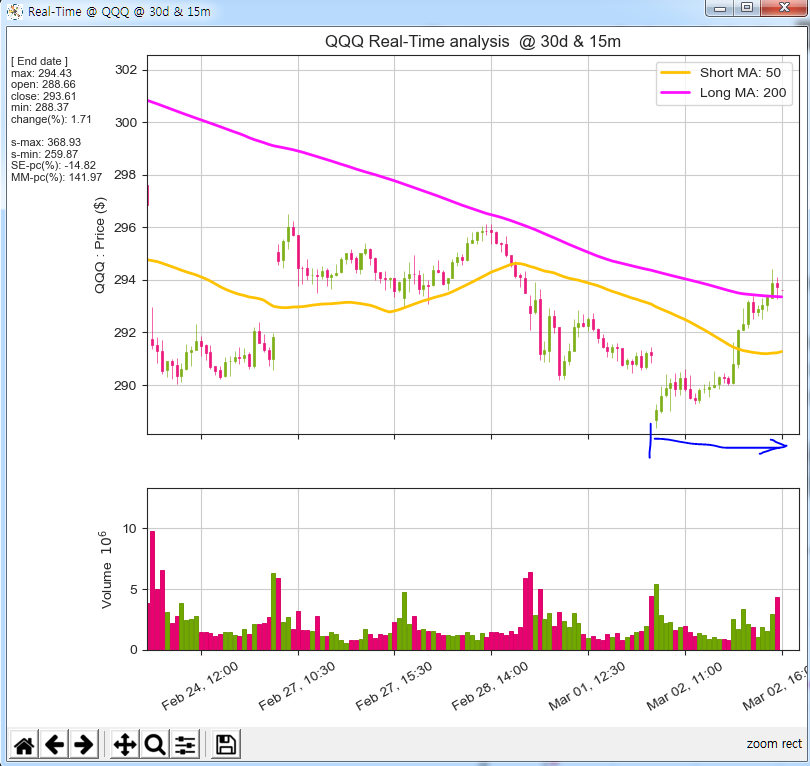Image resolution: width=810 pixels, height=766 pixels.
Task: Go back to previous view arrow
Action: 54,744
